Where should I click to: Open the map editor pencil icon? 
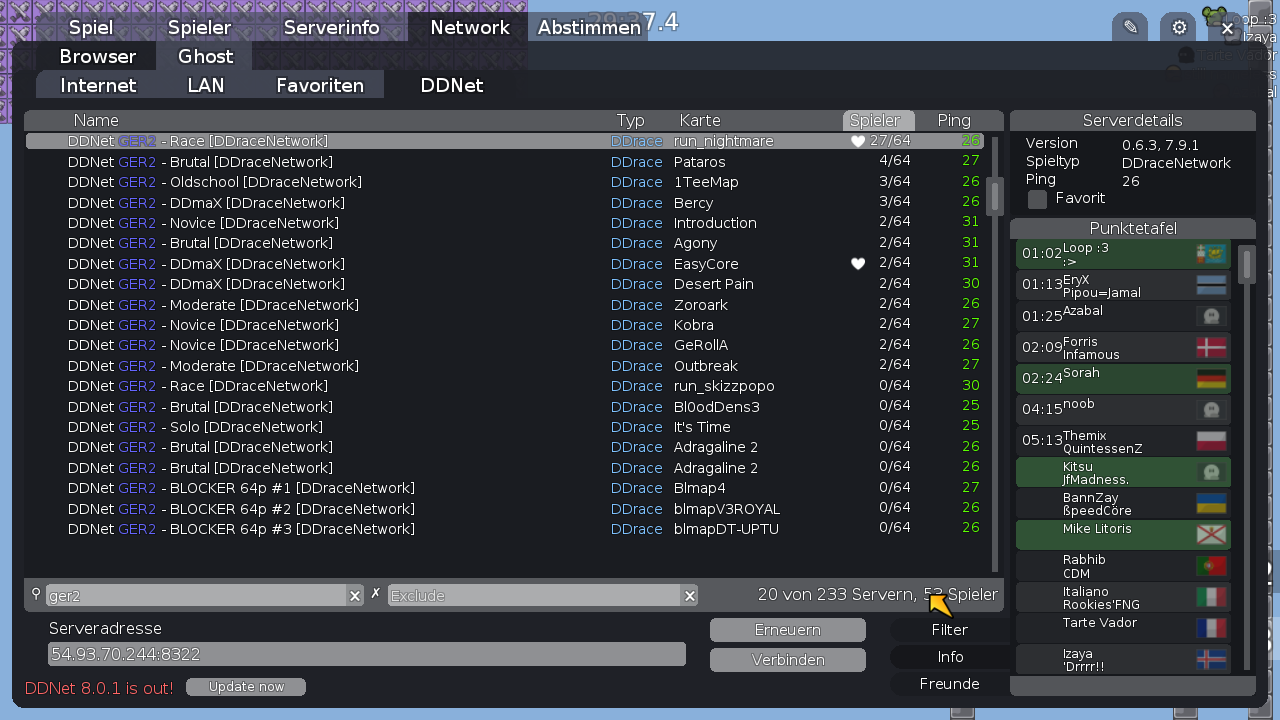pos(1129,27)
